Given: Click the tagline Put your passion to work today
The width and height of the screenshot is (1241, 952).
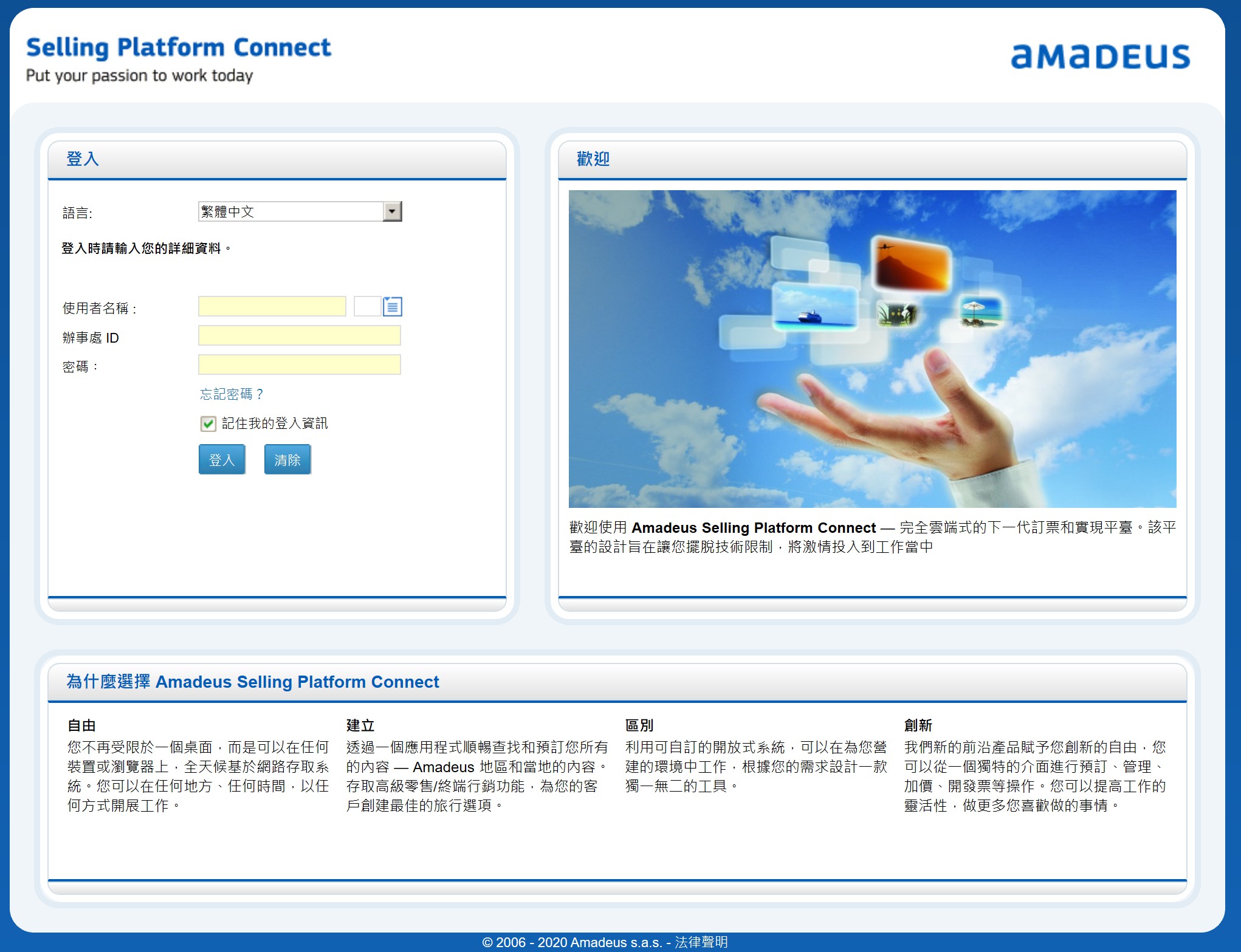Looking at the screenshot, I should pos(139,76).
